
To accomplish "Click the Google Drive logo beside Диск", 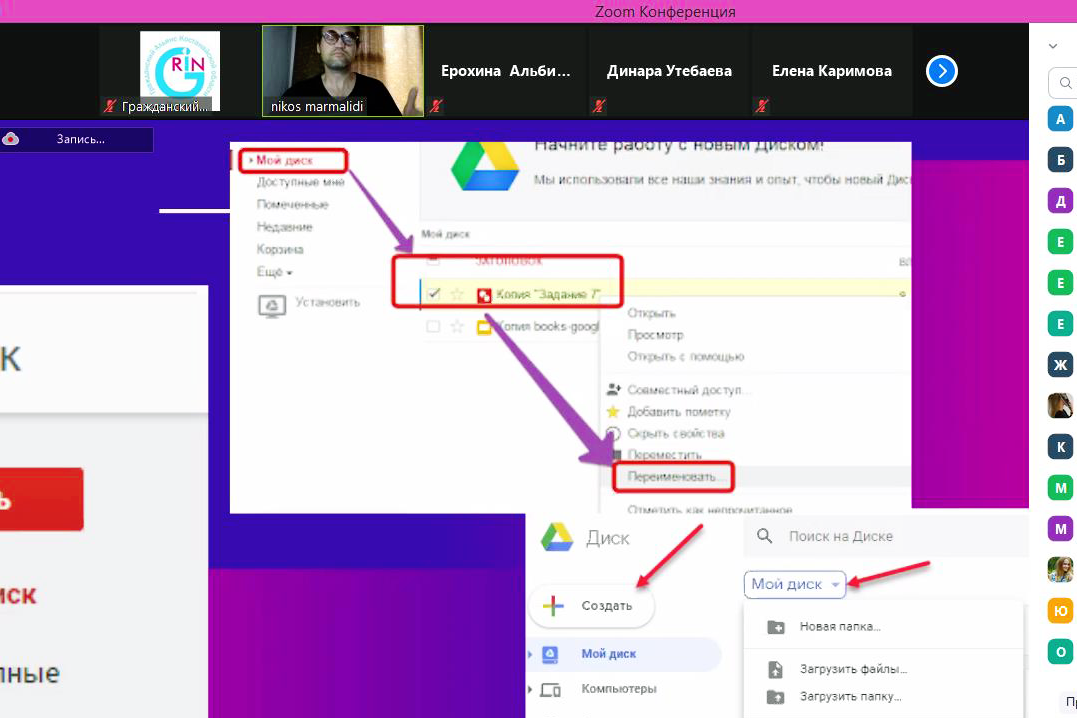I will (x=557, y=537).
